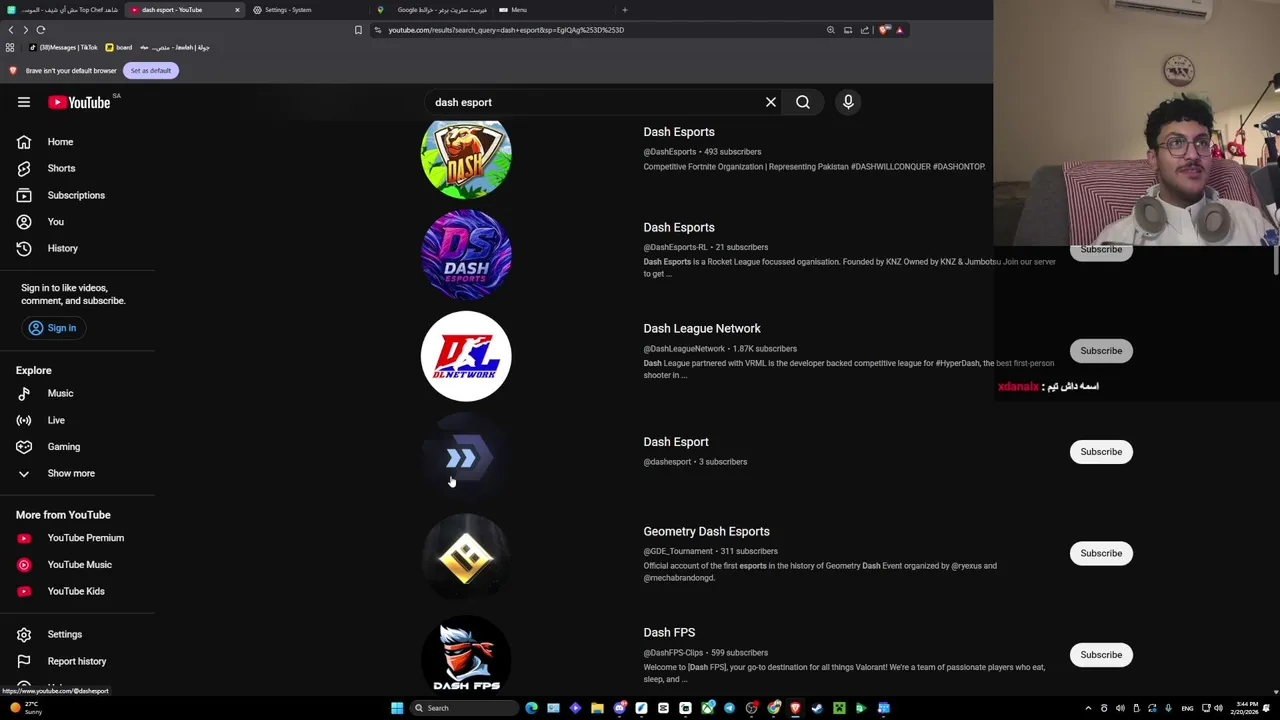
Task: Open Subscriptions in the sidebar
Action: coord(78,195)
